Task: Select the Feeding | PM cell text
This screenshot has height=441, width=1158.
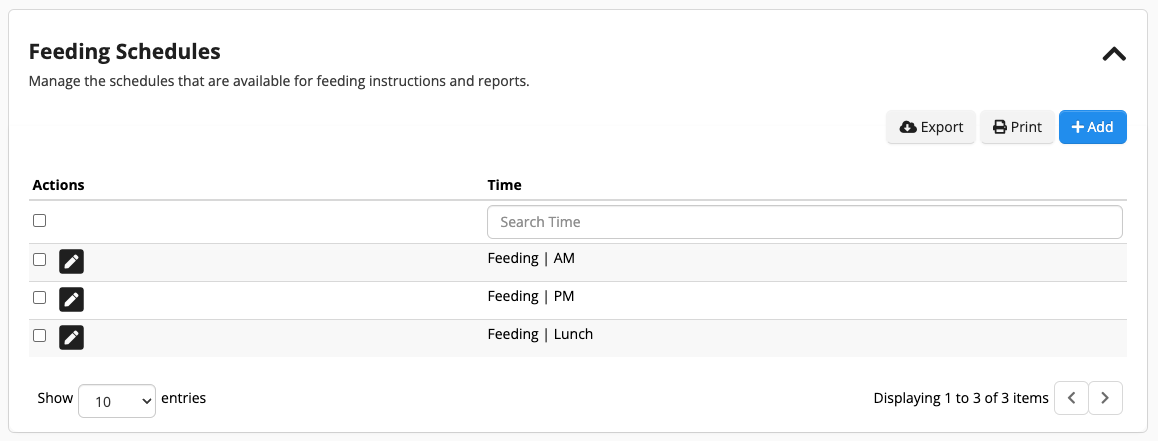Action: (x=531, y=296)
